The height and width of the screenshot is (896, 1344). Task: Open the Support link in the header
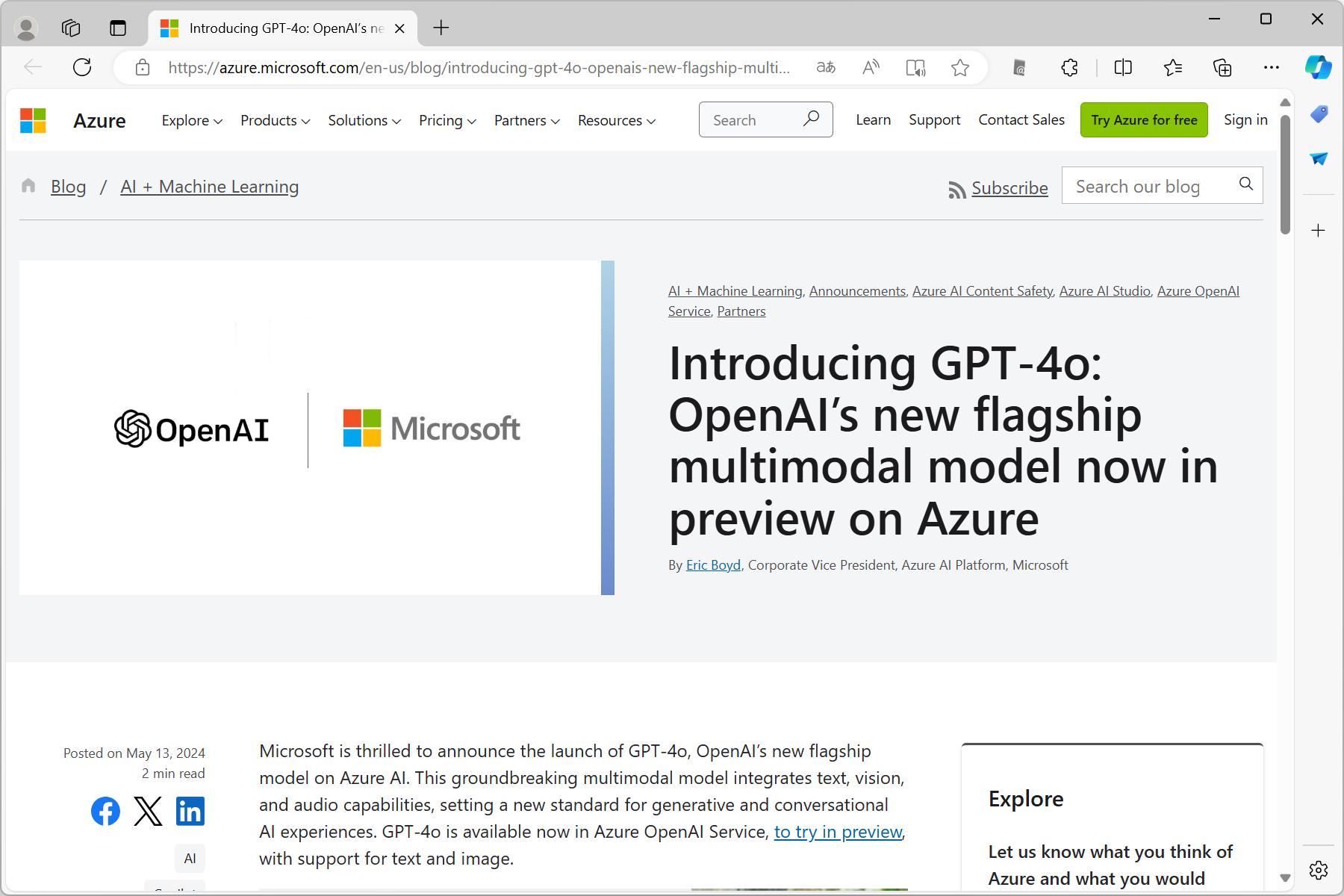[x=934, y=119]
